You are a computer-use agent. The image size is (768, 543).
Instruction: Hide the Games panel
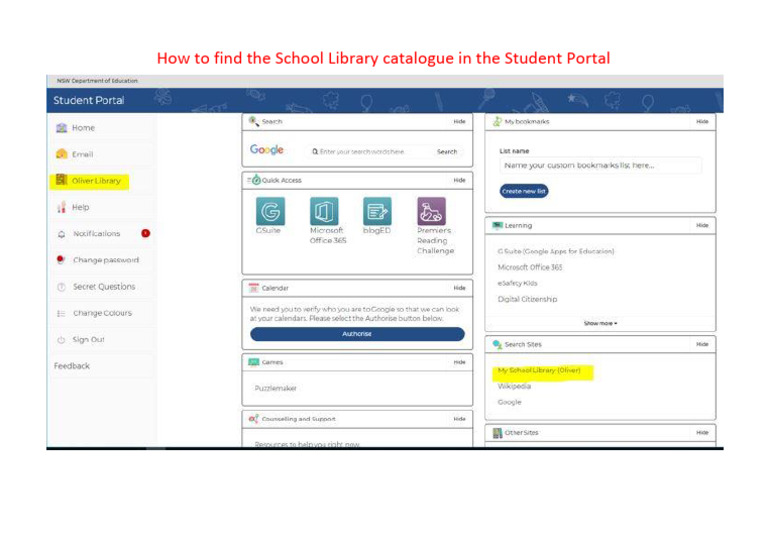(459, 362)
